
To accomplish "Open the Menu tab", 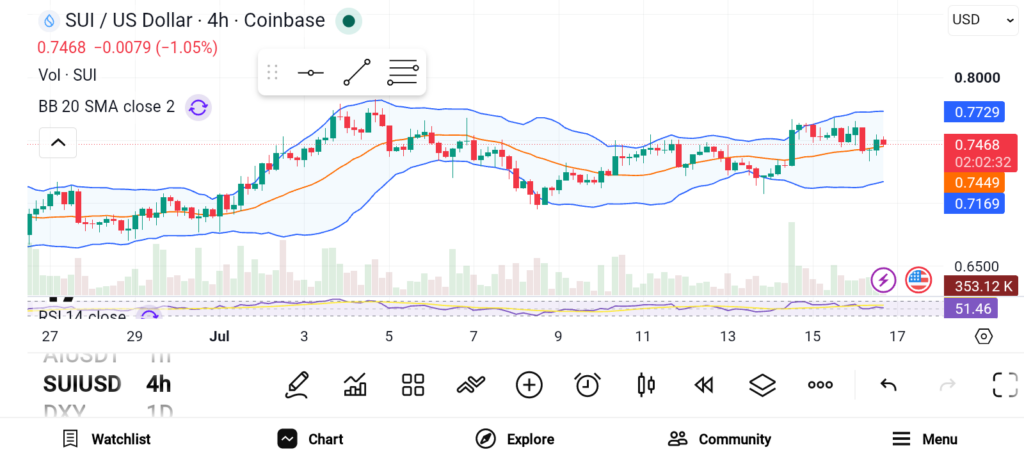I will pyautogui.click(x=925, y=439).
